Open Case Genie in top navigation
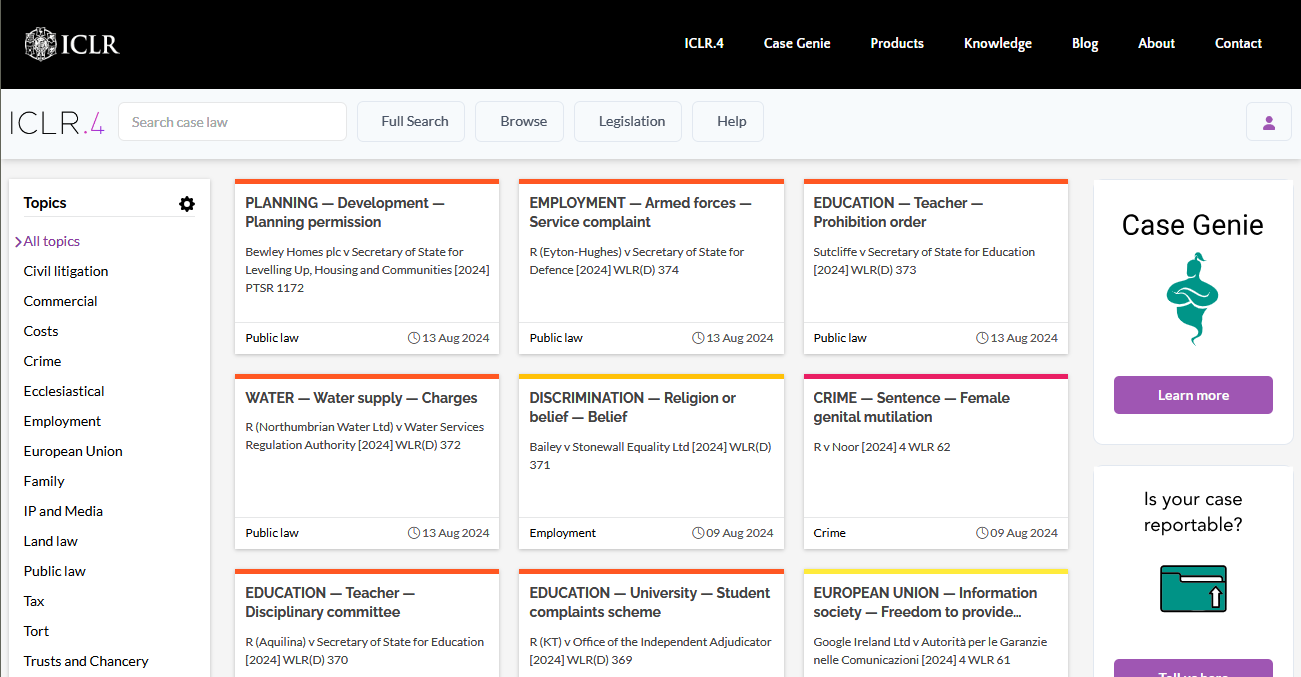The image size is (1301, 677). (x=797, y=44)
